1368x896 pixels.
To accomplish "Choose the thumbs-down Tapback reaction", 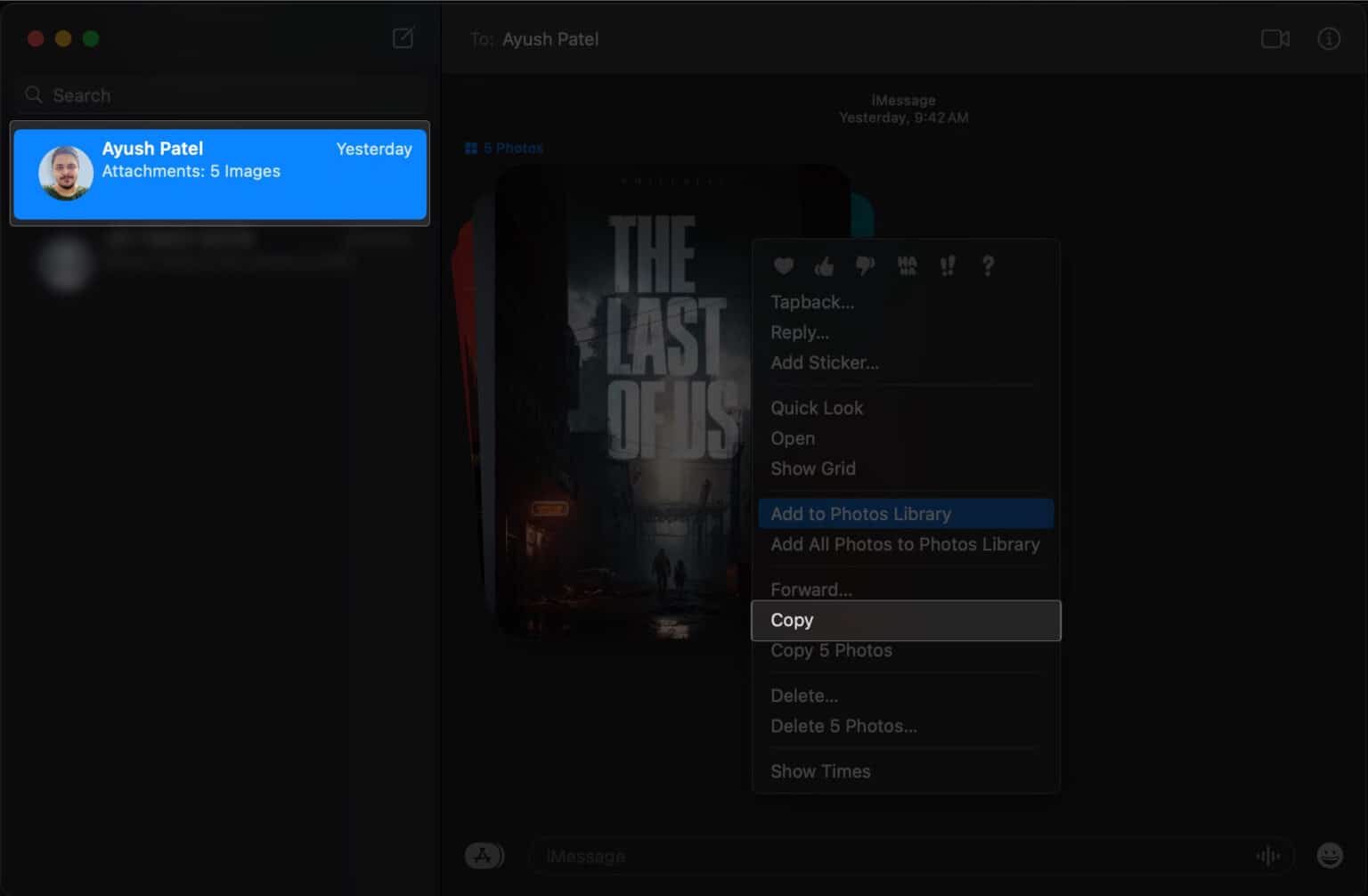I will click(x=865, y=265).
